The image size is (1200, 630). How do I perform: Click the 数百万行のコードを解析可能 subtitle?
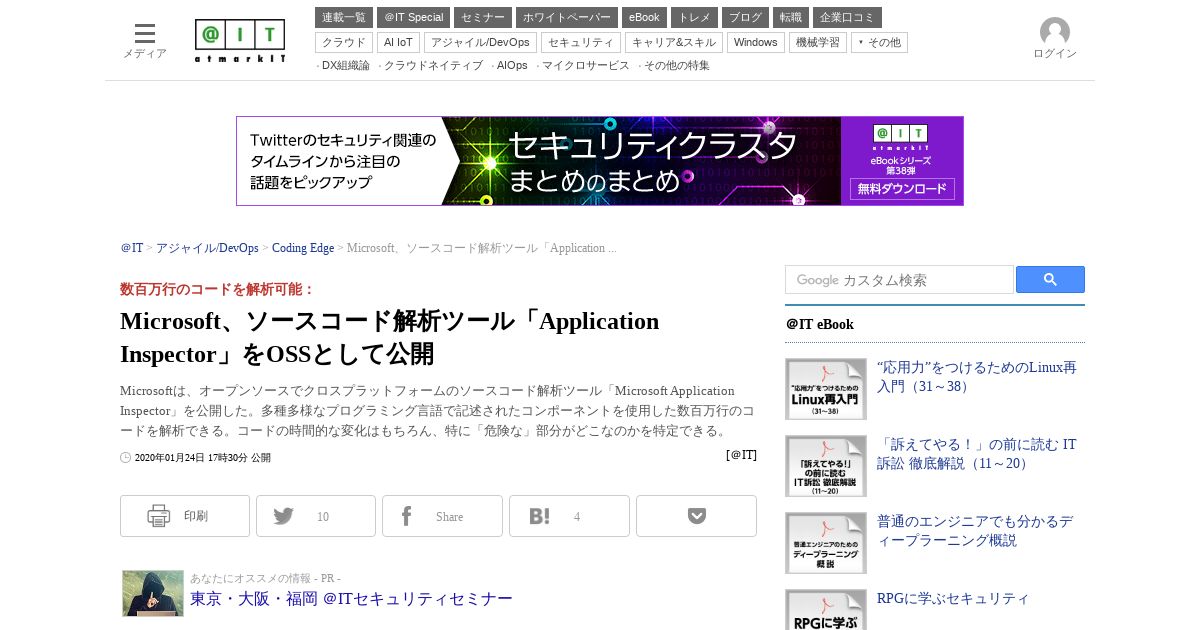point(218,289)
